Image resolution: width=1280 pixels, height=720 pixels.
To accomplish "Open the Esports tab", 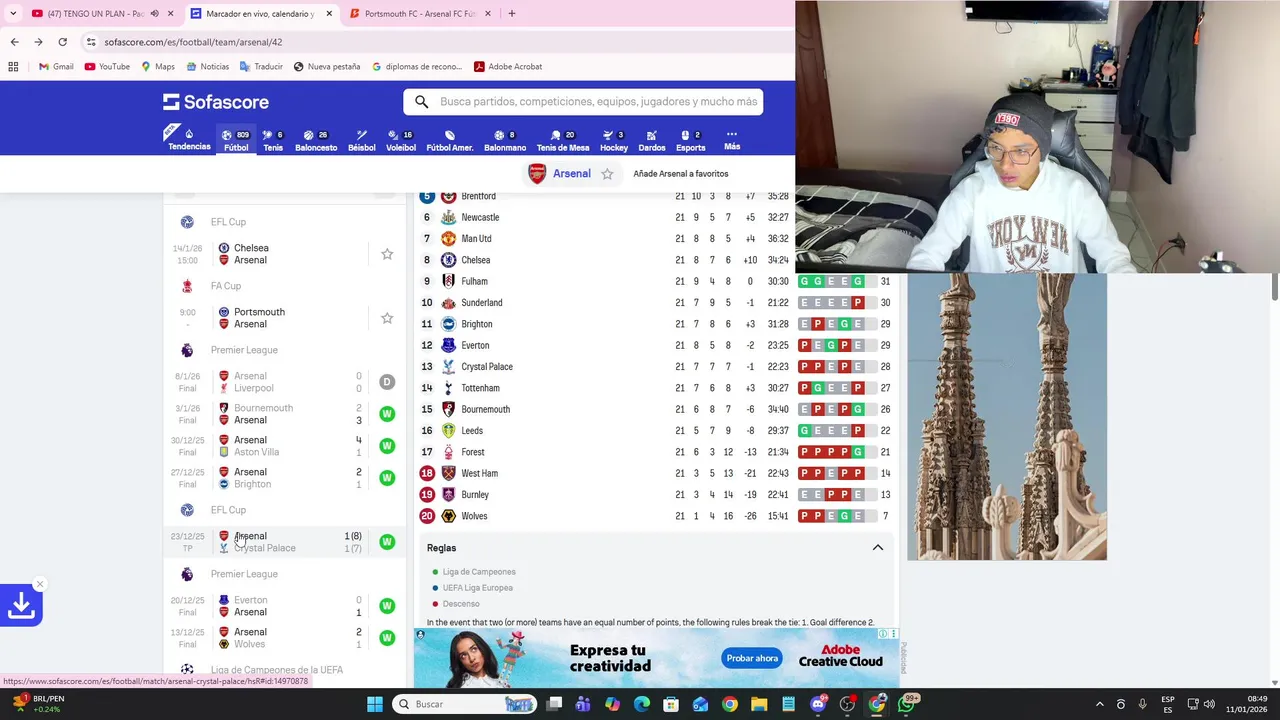I will (x=691, y=140).
